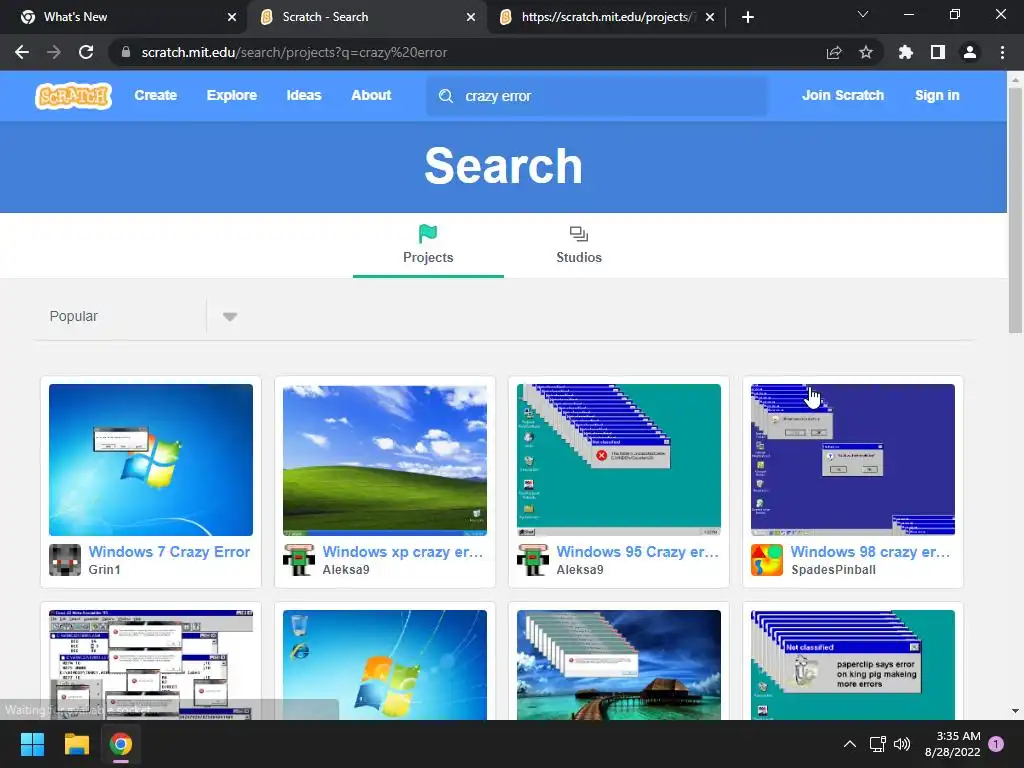1024x768 pixels.
Task: Open the Explore menu item
Action: pos(232,95)
